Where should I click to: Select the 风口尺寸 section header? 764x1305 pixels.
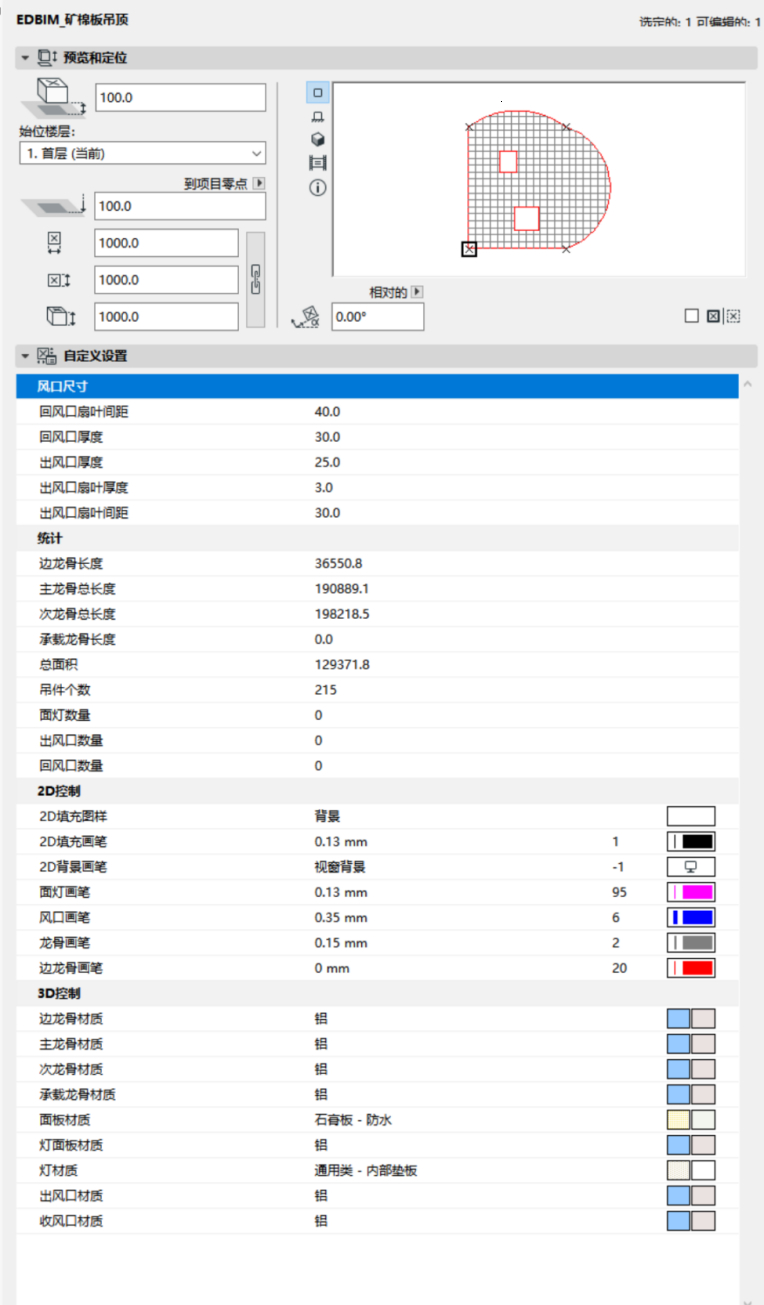pyautogui.click(x=377, y=386)
